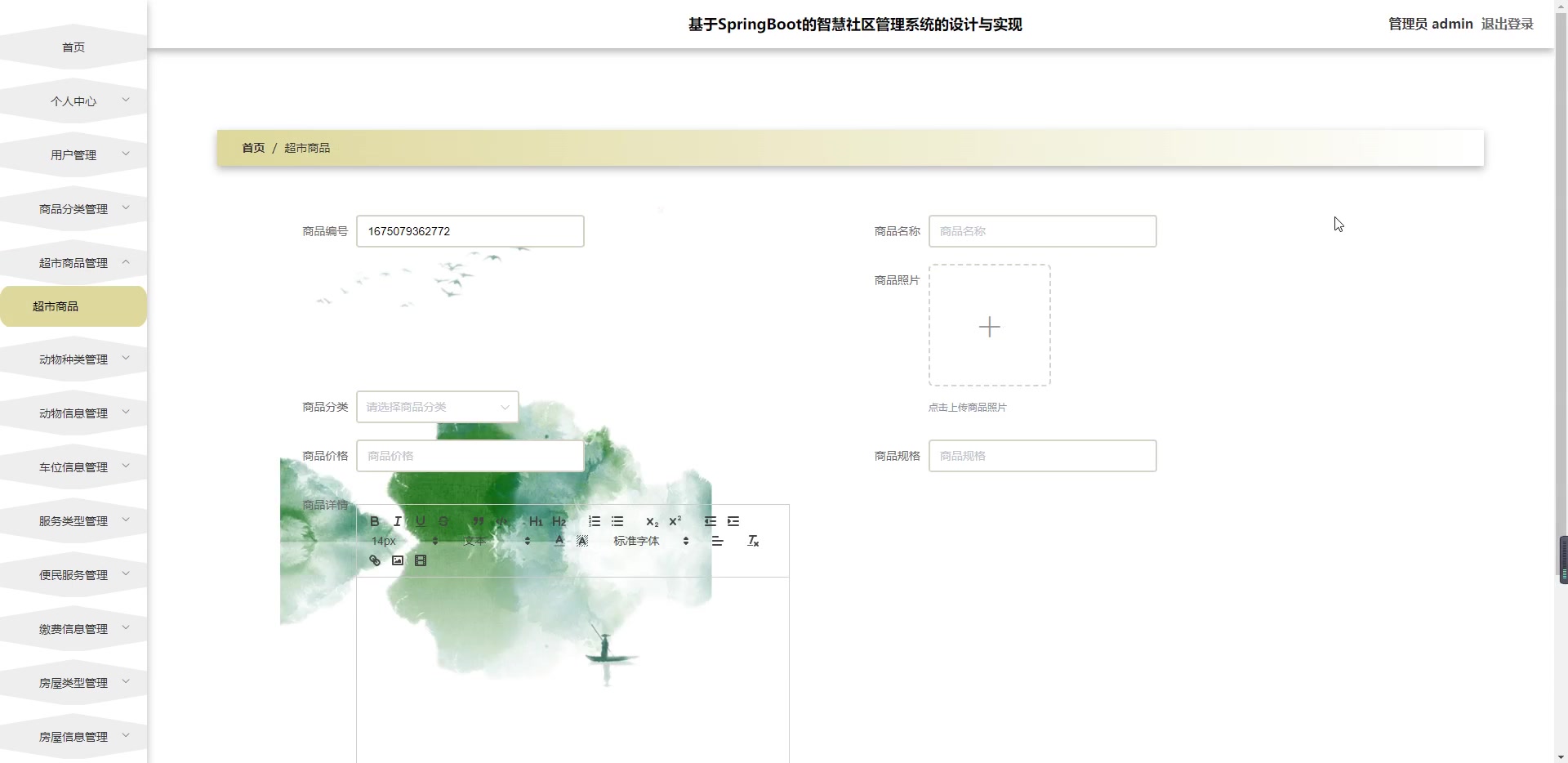Apply underline formatting in the editor
This screenshot has width=1568, height=763.
[x=421, y=521]
